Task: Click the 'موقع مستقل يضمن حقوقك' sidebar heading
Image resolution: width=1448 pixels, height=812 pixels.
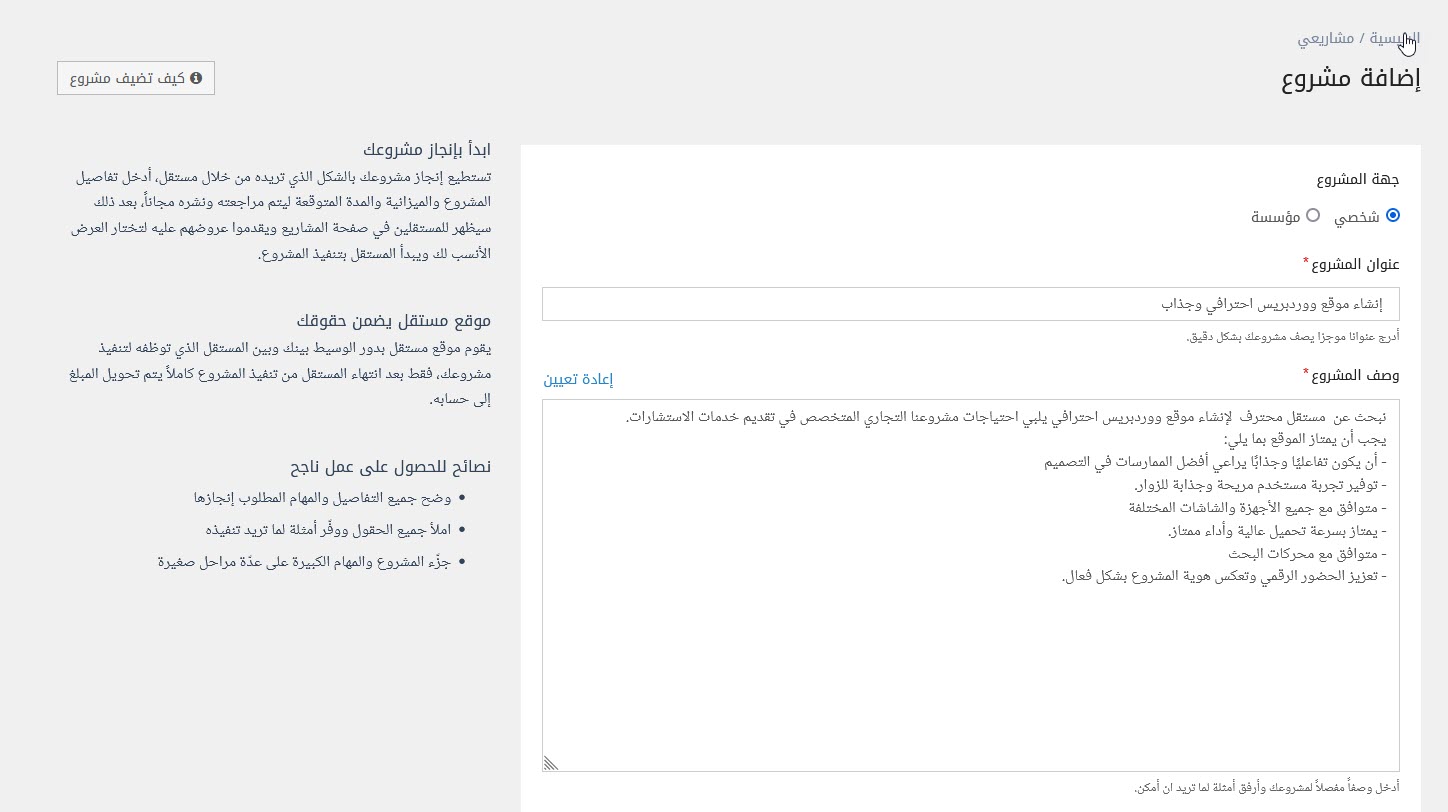Action: [394, 321]
